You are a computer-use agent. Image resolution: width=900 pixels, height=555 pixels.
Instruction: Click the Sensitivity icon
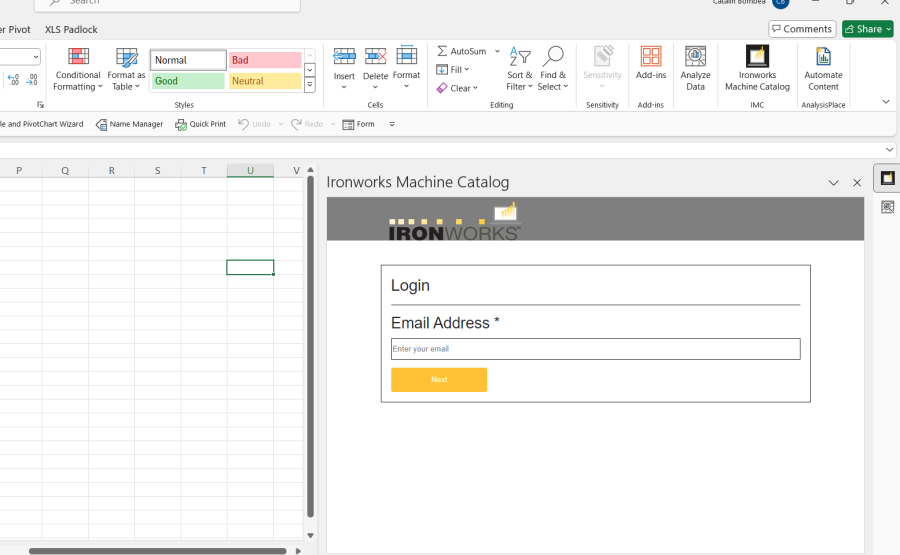point(603,56)
